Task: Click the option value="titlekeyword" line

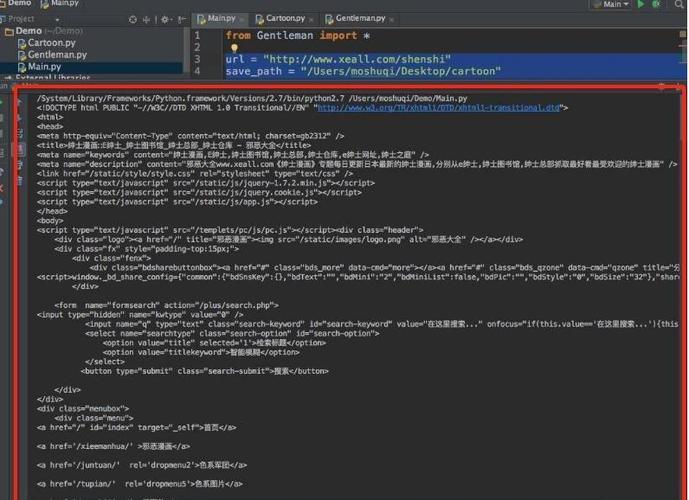Action: [x=201, y=352]
